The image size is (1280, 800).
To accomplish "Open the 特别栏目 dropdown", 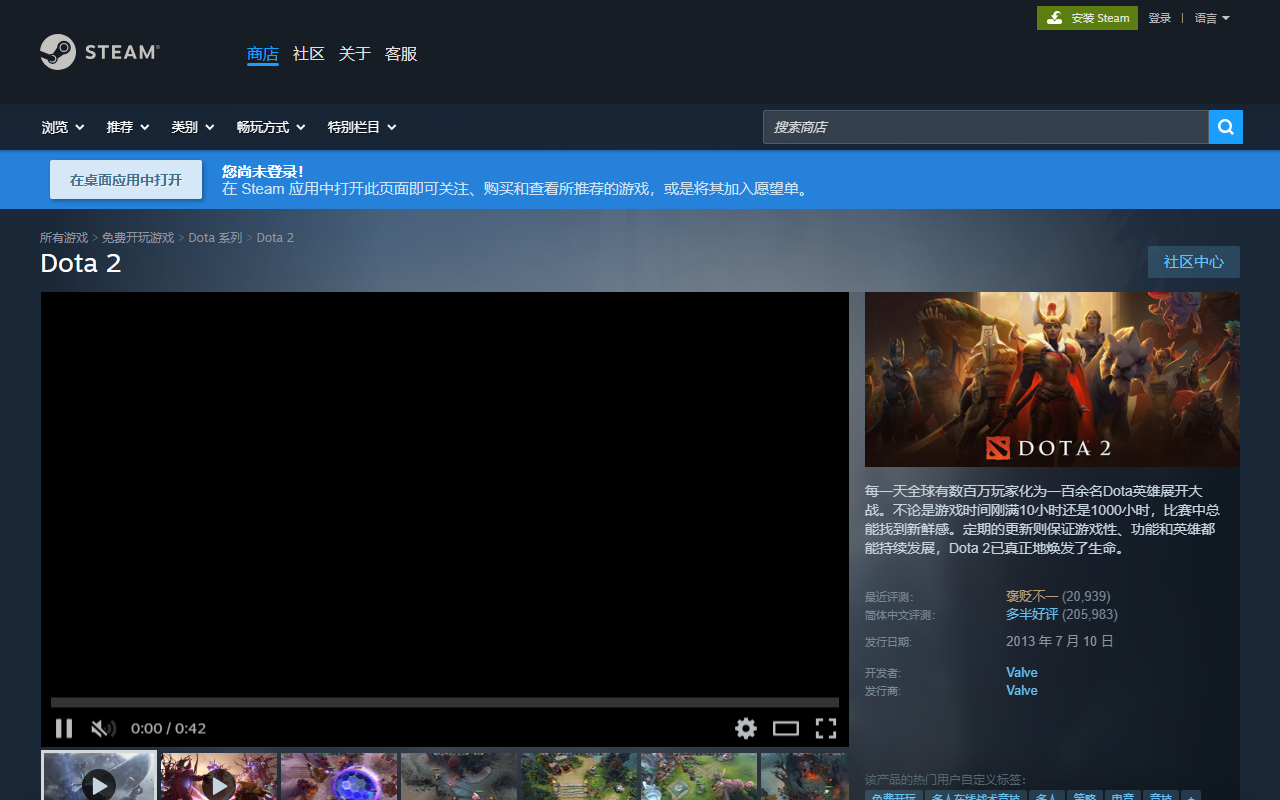I will coord(362,127).
